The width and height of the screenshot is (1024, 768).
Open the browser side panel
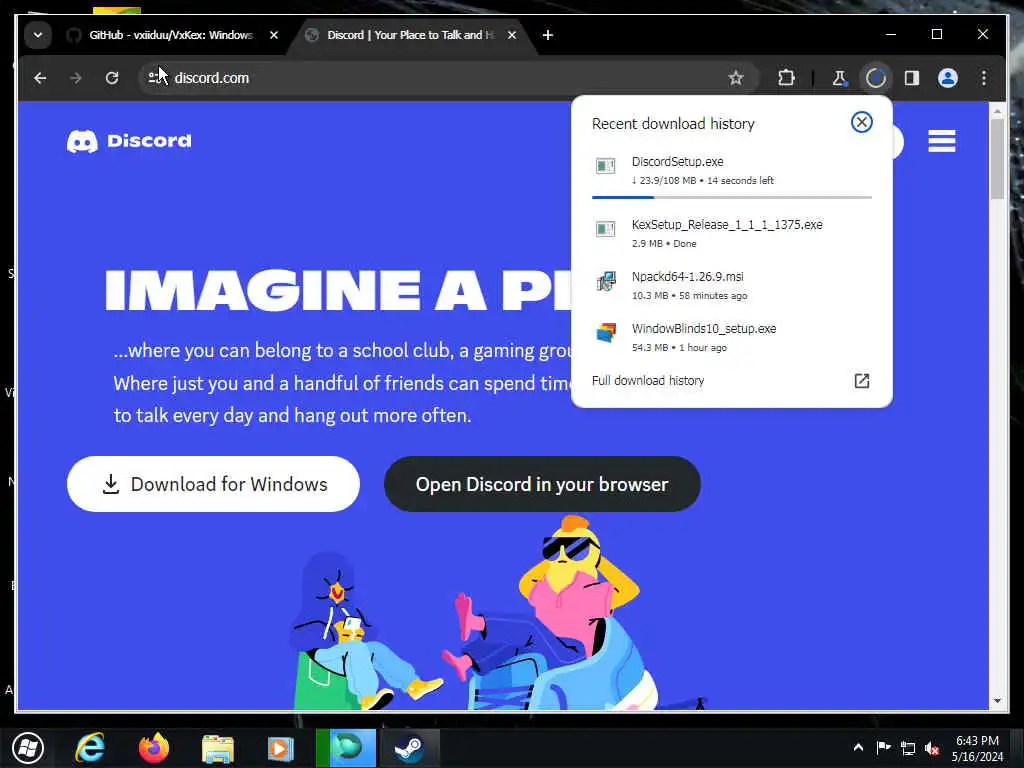912,78
